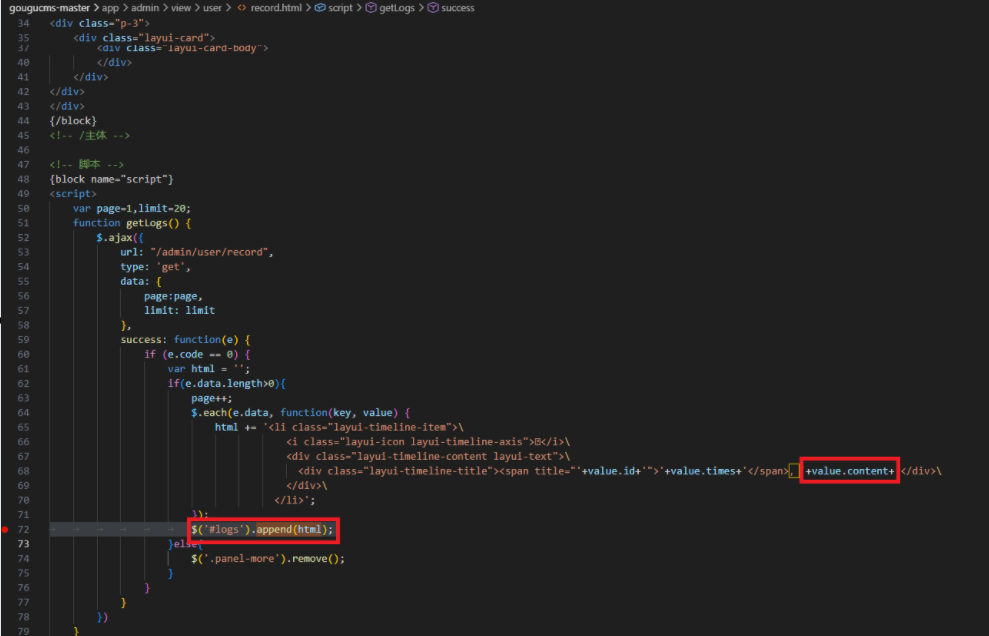Click the success cube icon in breadcrumb
The height and width of the screenshot is (636, 989).
[432, 8]
